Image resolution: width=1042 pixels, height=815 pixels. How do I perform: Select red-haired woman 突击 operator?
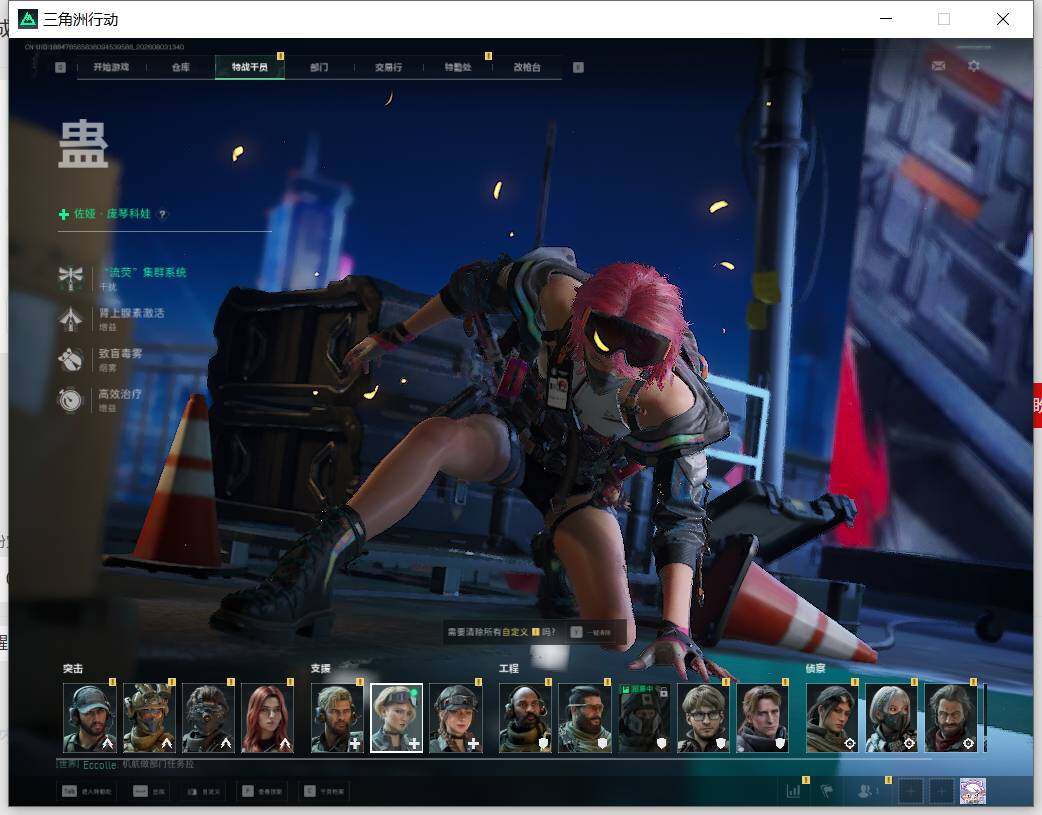pos(267,718)
